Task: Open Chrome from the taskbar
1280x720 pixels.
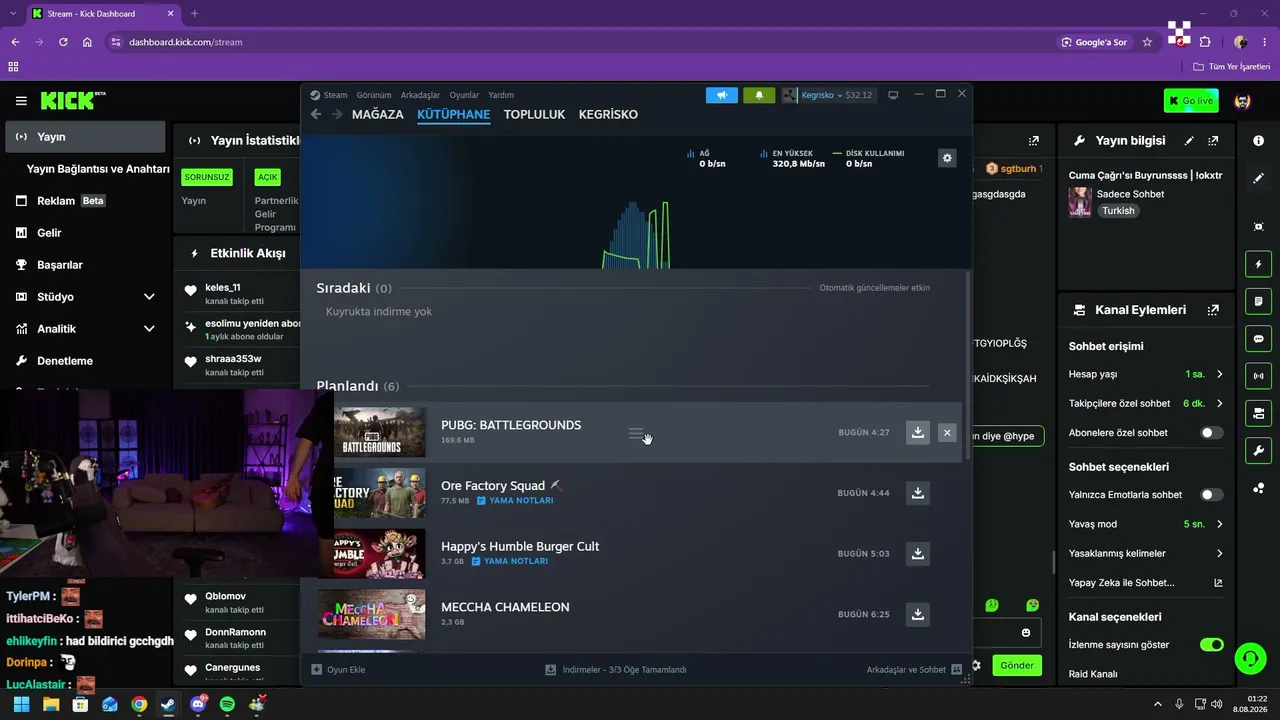Action: click(139, 704)
